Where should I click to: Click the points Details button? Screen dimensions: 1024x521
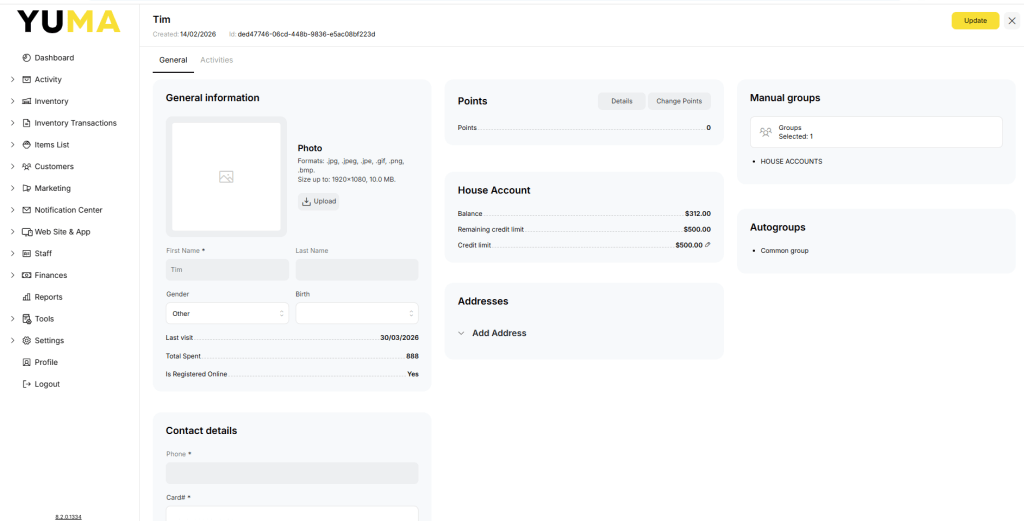[622, 101]
